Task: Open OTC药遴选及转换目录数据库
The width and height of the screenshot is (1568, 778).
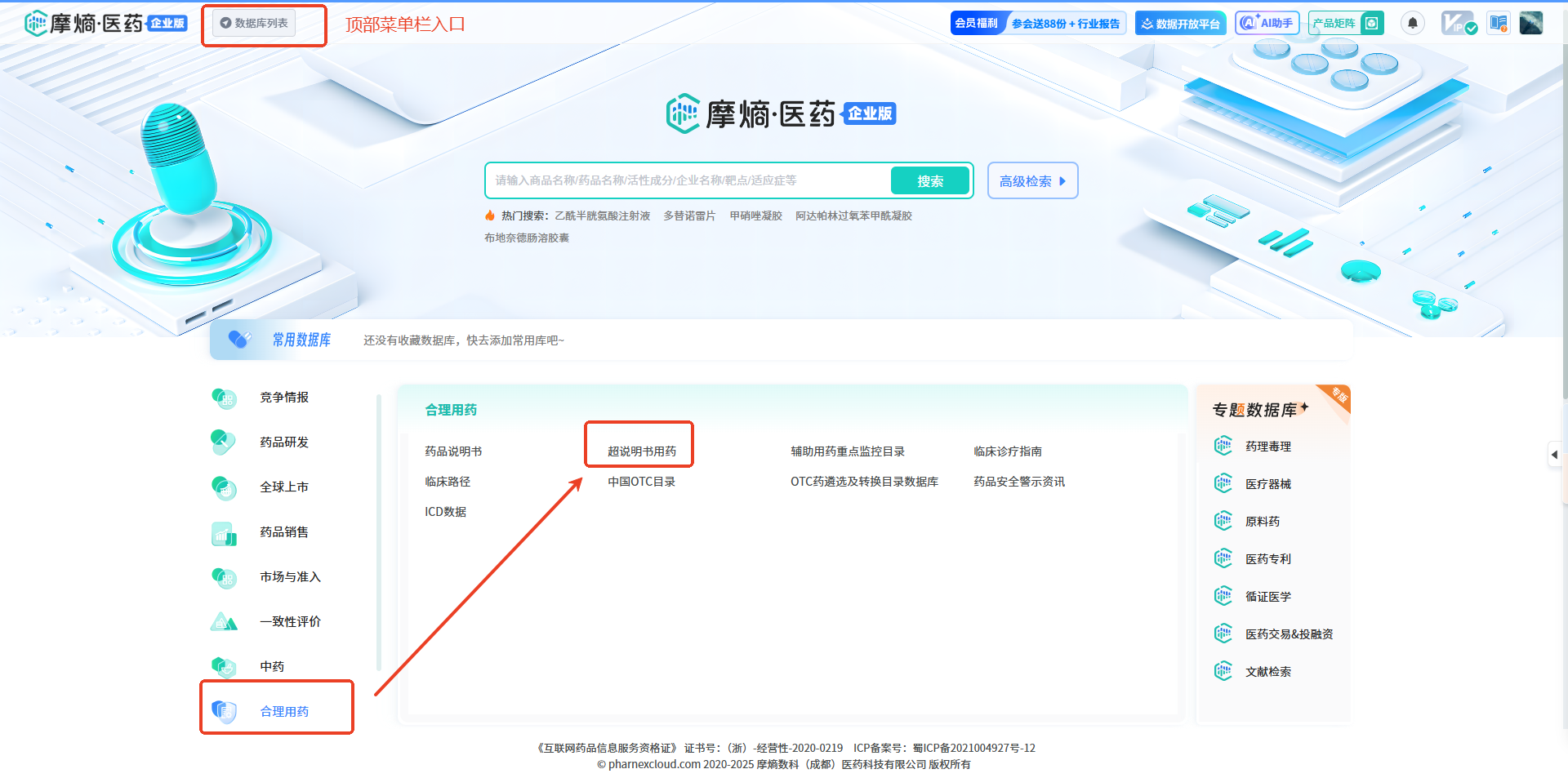Action: [864, 482]
